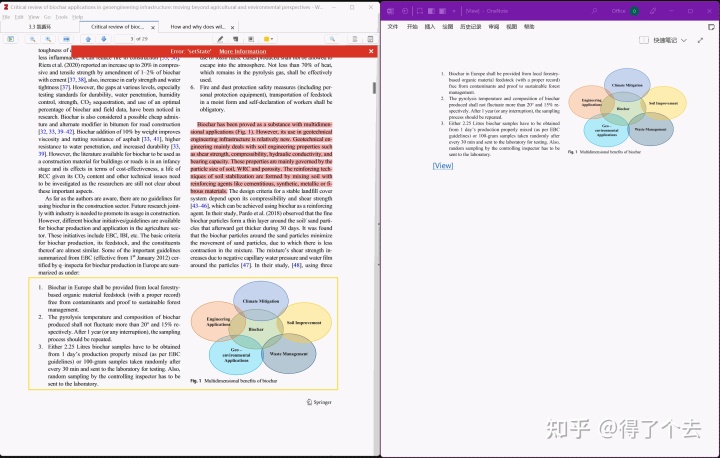Open the Tools menu in the PDF reader
This screenshot has width=720, height=458.
pos(61,17)
